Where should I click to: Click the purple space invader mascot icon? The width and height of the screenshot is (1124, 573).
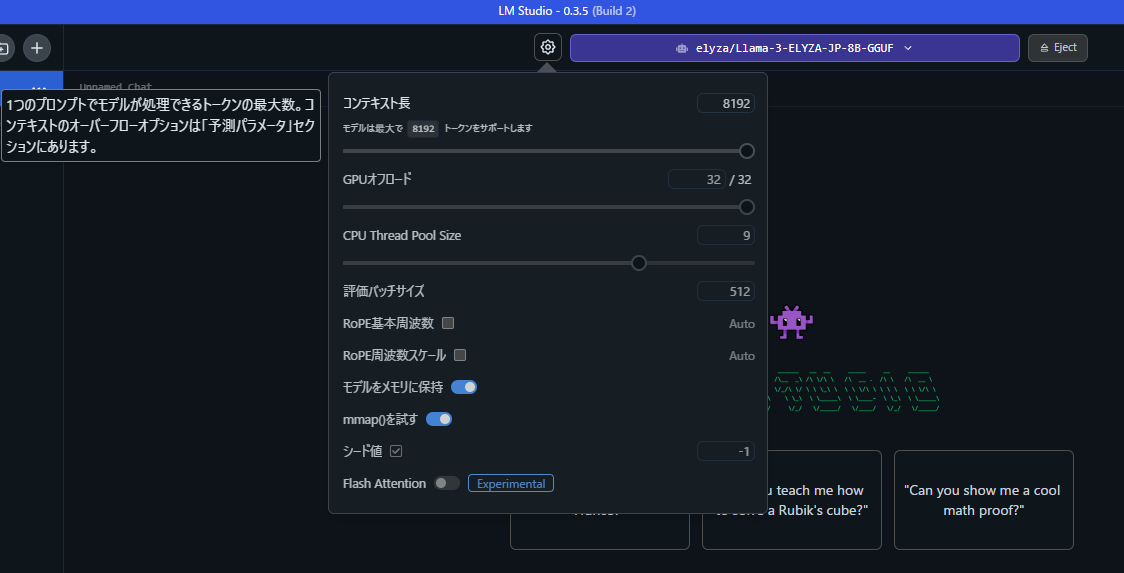coord(791,322)
